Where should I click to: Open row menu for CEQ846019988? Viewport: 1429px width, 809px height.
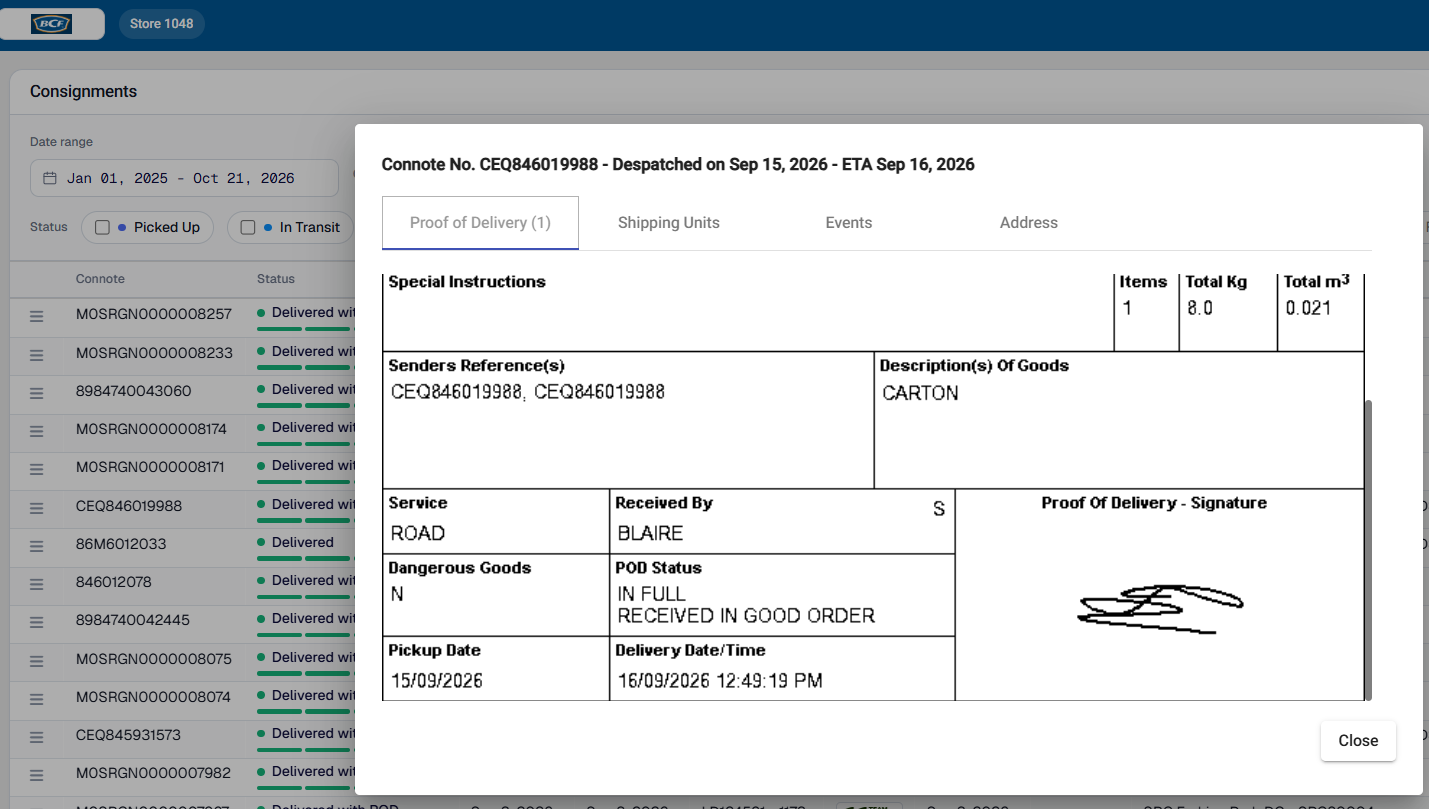pyautogui.click(x=37, y=508)
